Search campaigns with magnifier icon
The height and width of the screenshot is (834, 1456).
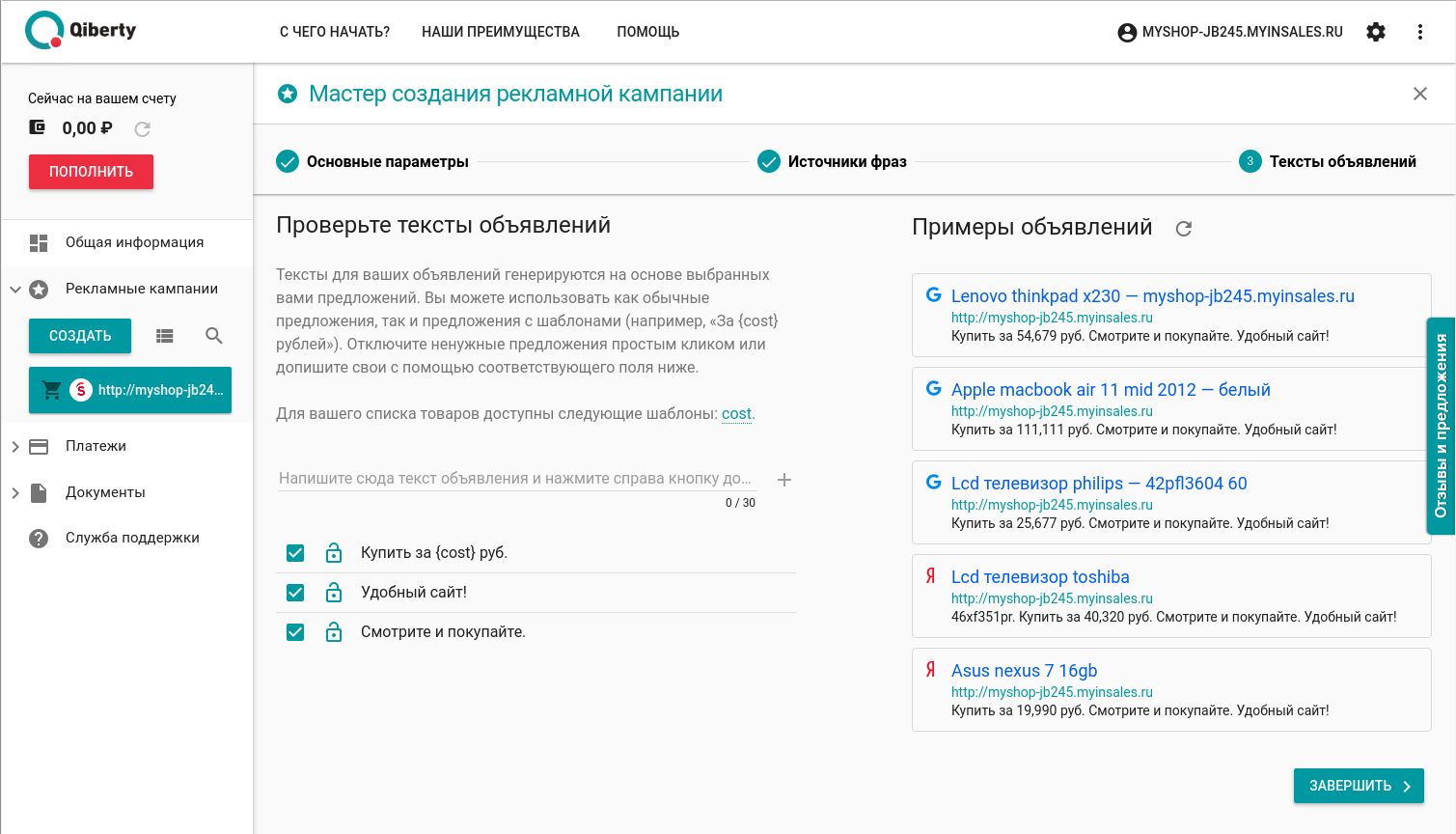pos(214,336)
